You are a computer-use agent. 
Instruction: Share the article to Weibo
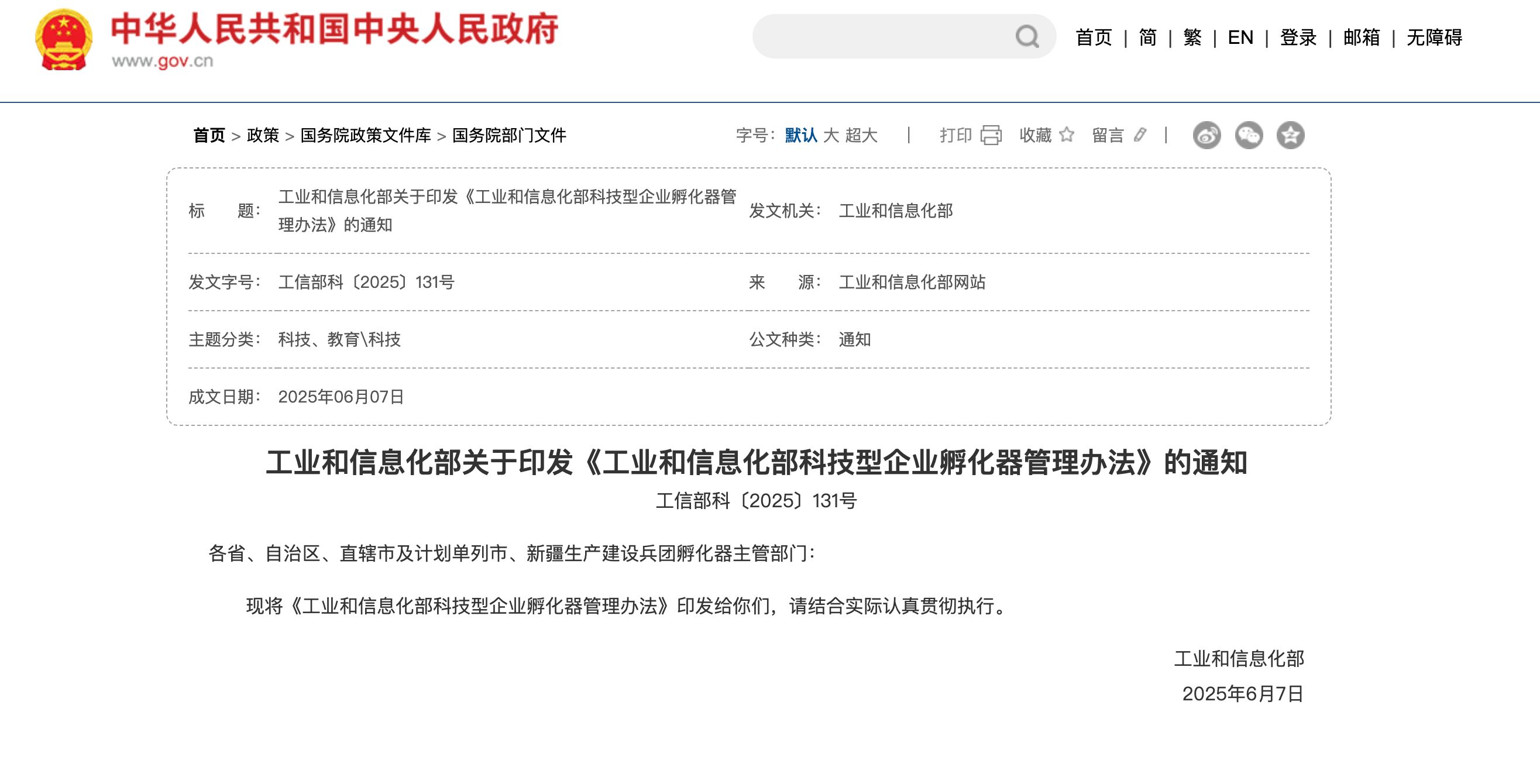click(1208, 136)
